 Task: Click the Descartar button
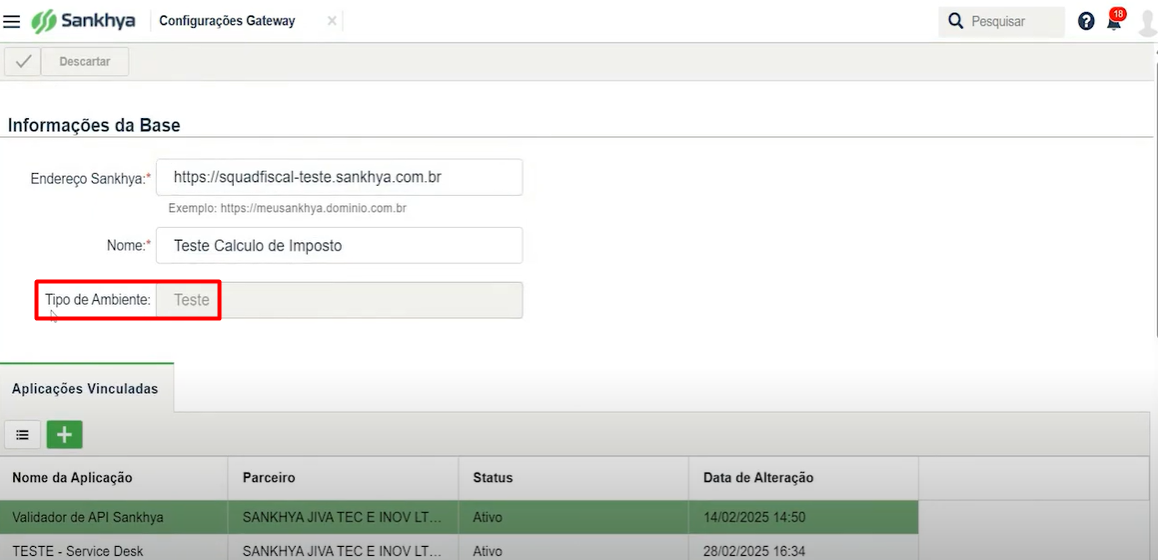coord(85,61)
